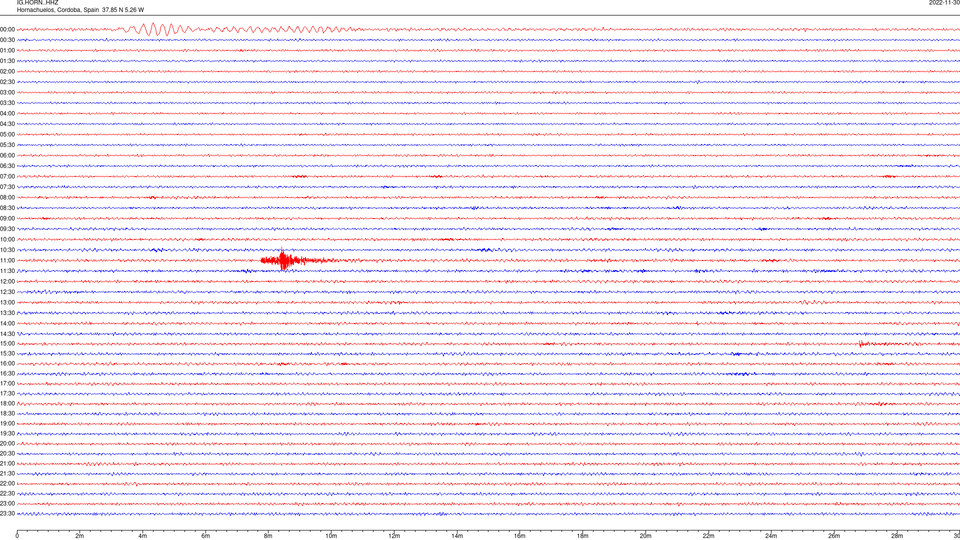Click the station location text "Hornachuelos, Cordoba, Spain"

[58, 10]
